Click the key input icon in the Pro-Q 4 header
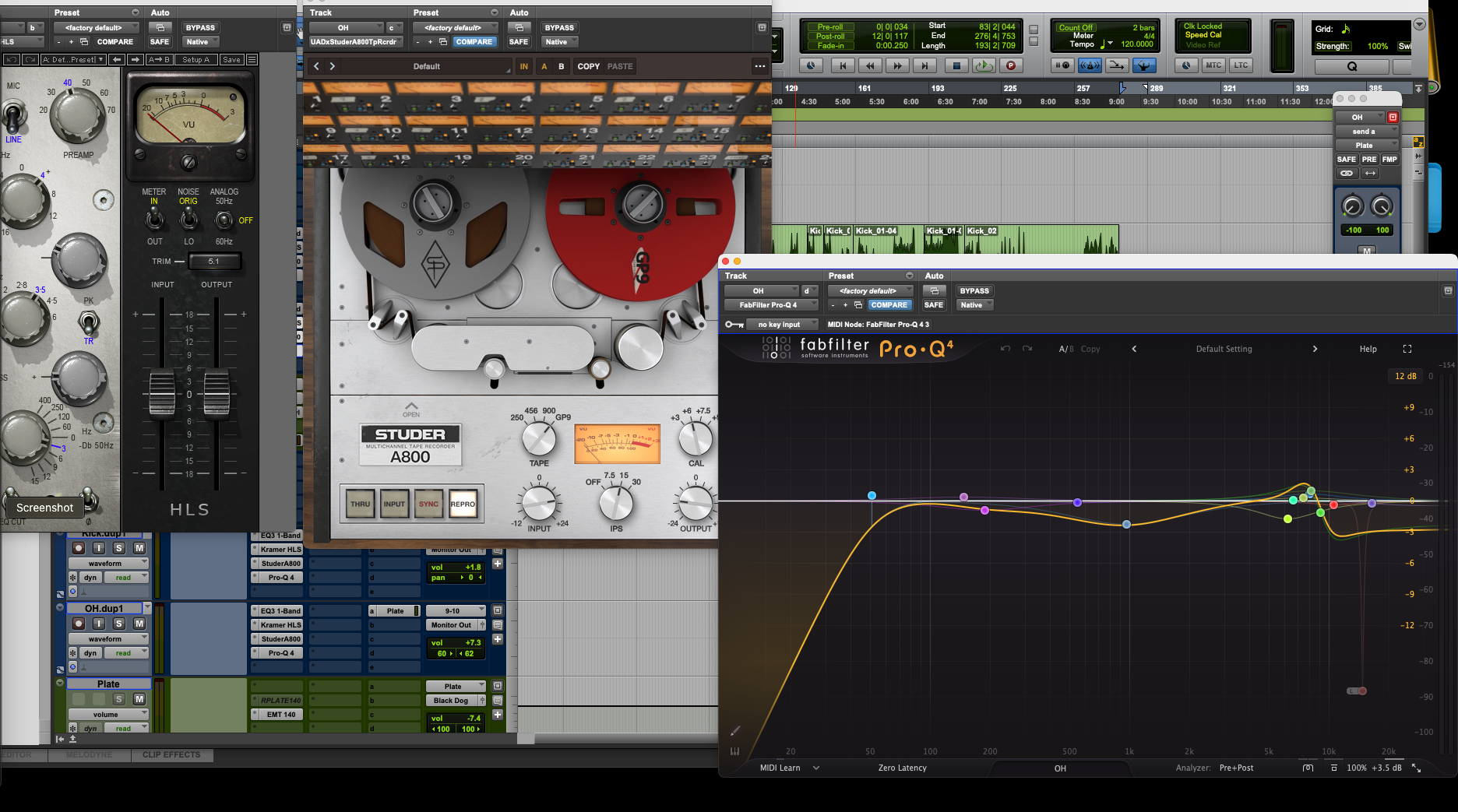The image size is (1458, 812). click(x=734, y=325)
